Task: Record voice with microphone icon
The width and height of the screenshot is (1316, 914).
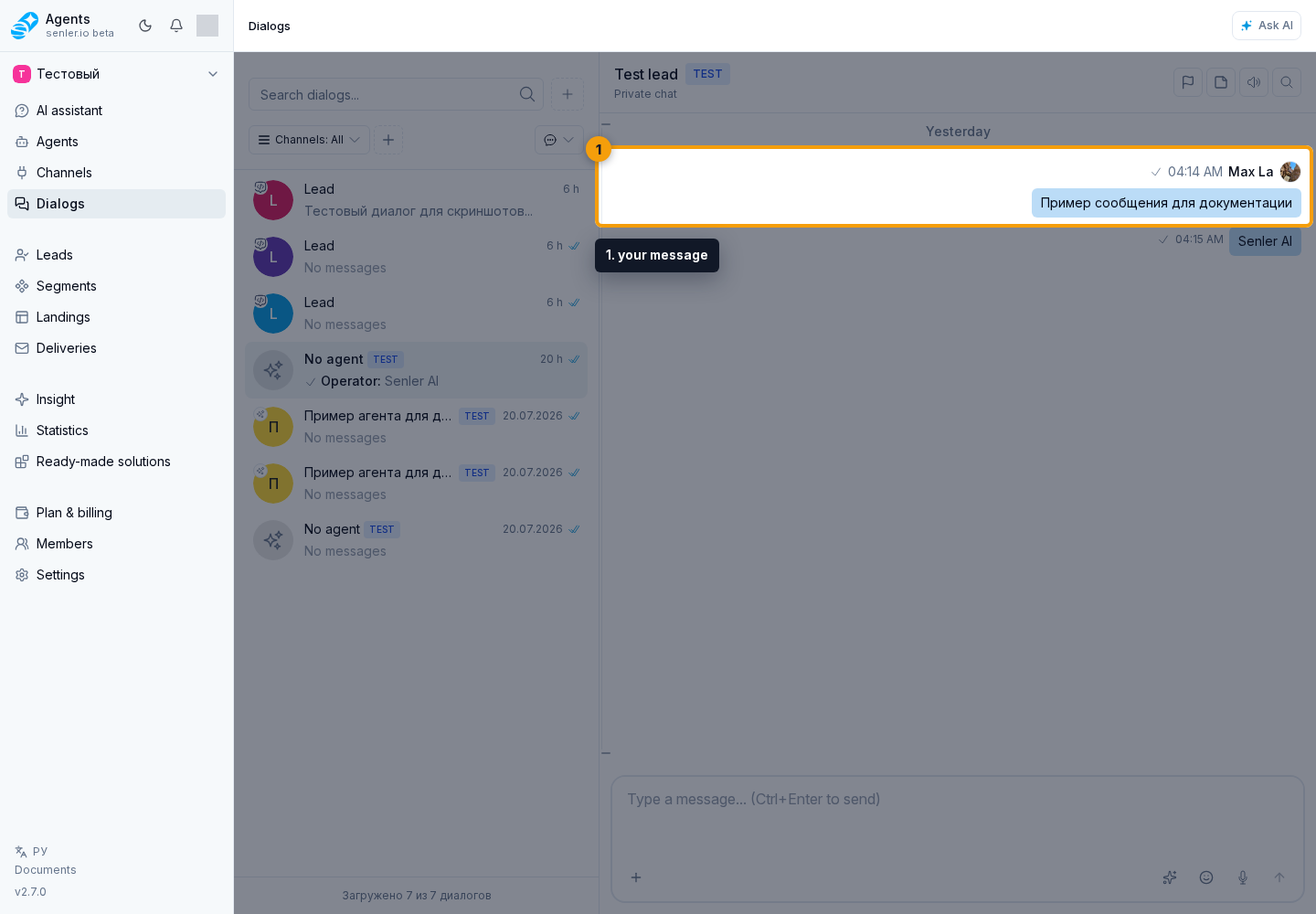Action: coord(1243,877)
